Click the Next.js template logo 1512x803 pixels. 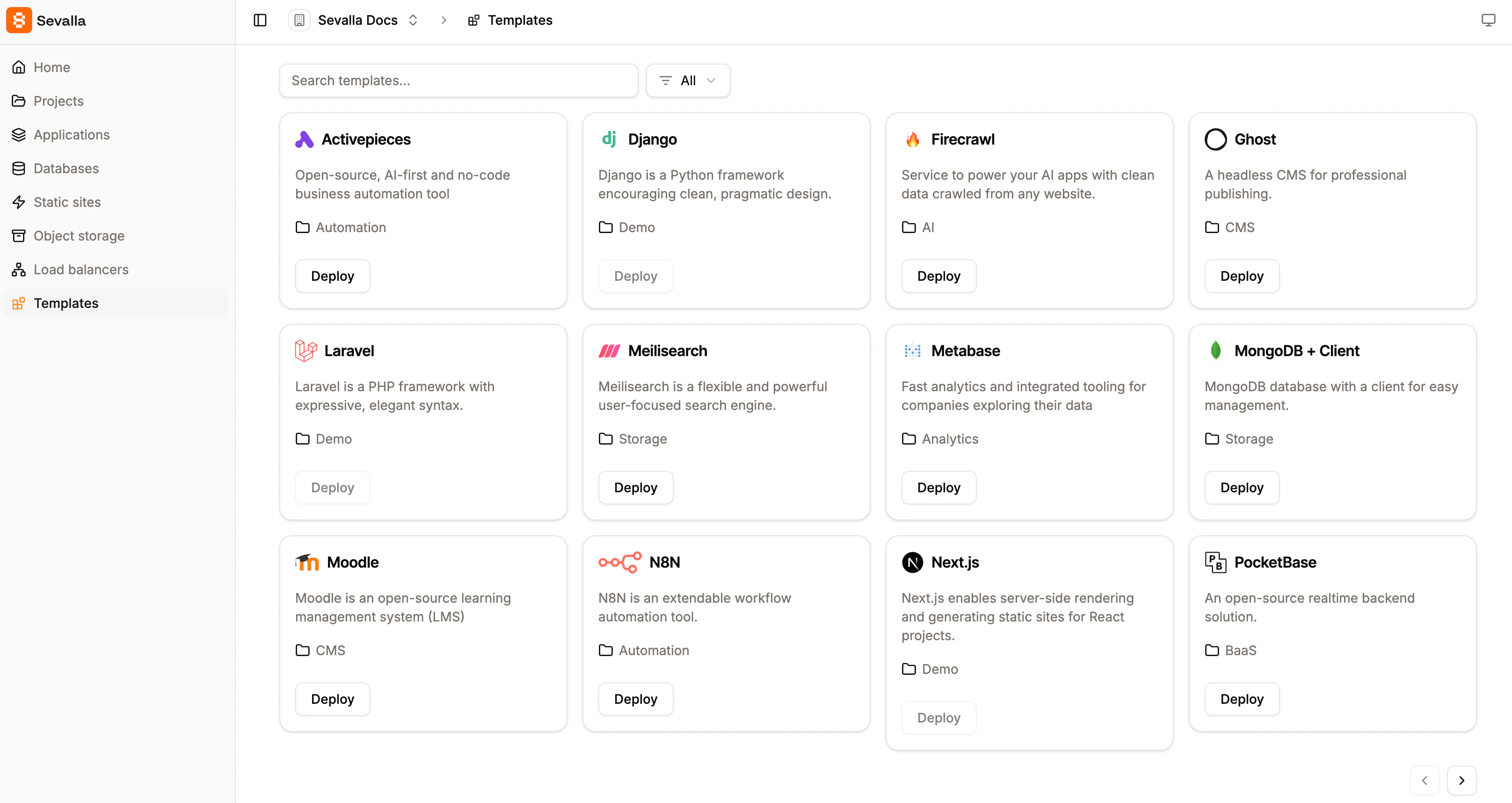[912, 562]
